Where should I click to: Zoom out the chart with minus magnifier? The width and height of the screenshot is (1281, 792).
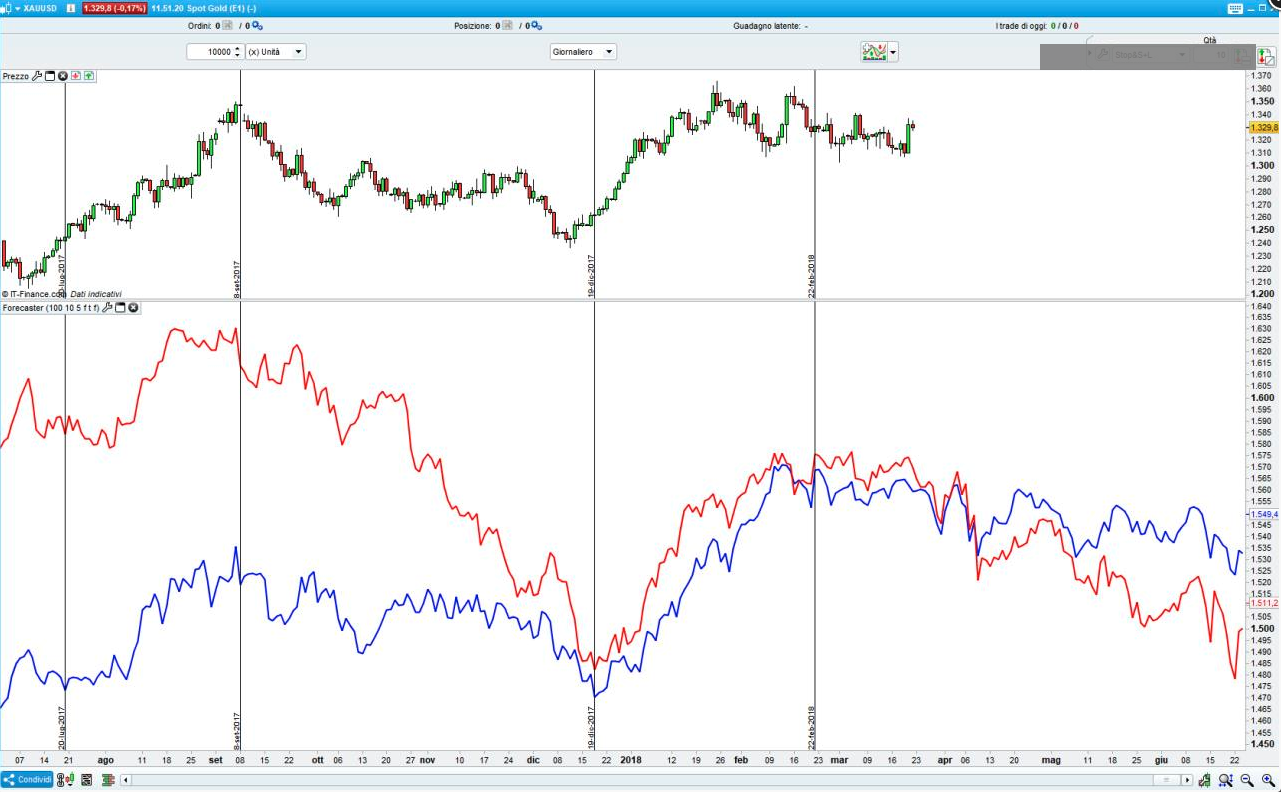(x=1246, y=780)
